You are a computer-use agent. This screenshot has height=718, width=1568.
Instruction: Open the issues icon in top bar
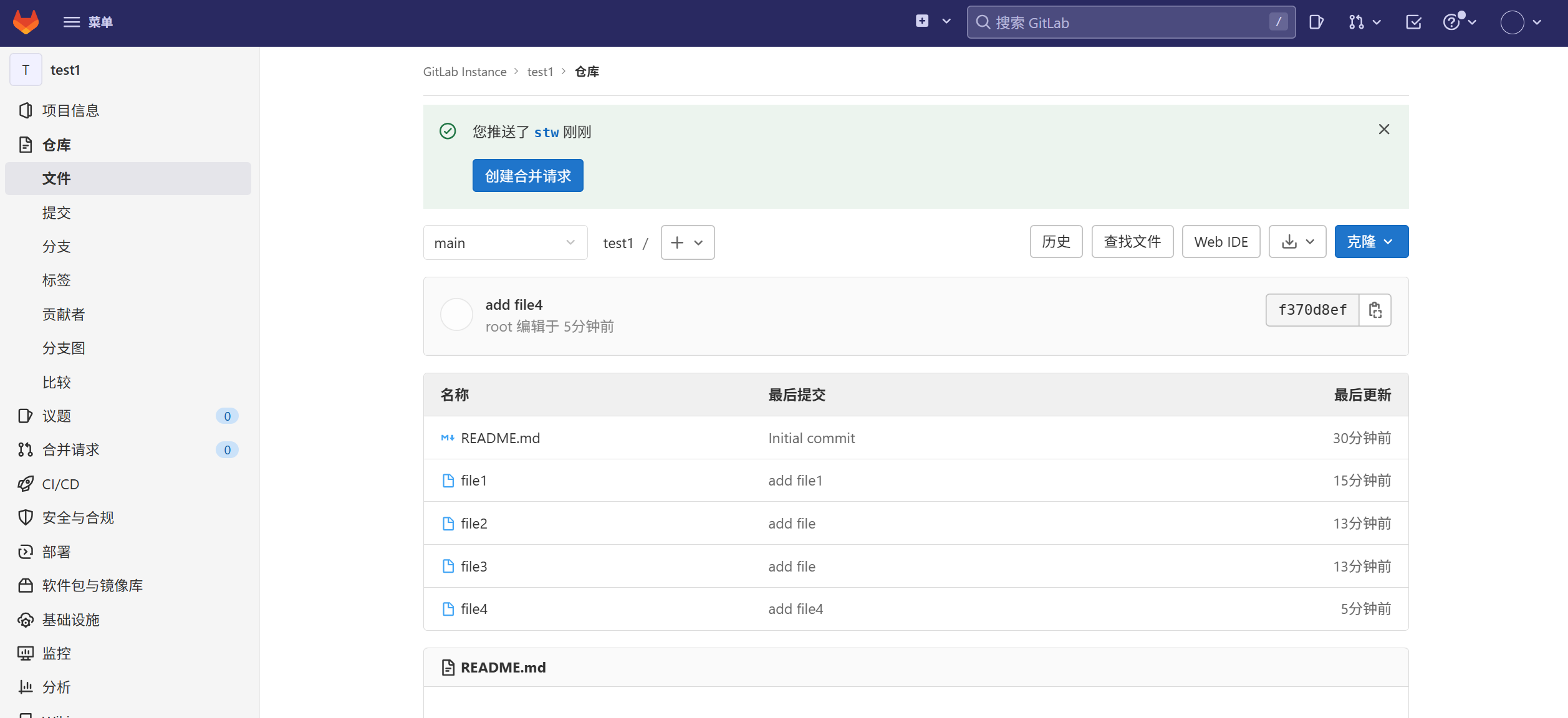tap(1316, 22)
